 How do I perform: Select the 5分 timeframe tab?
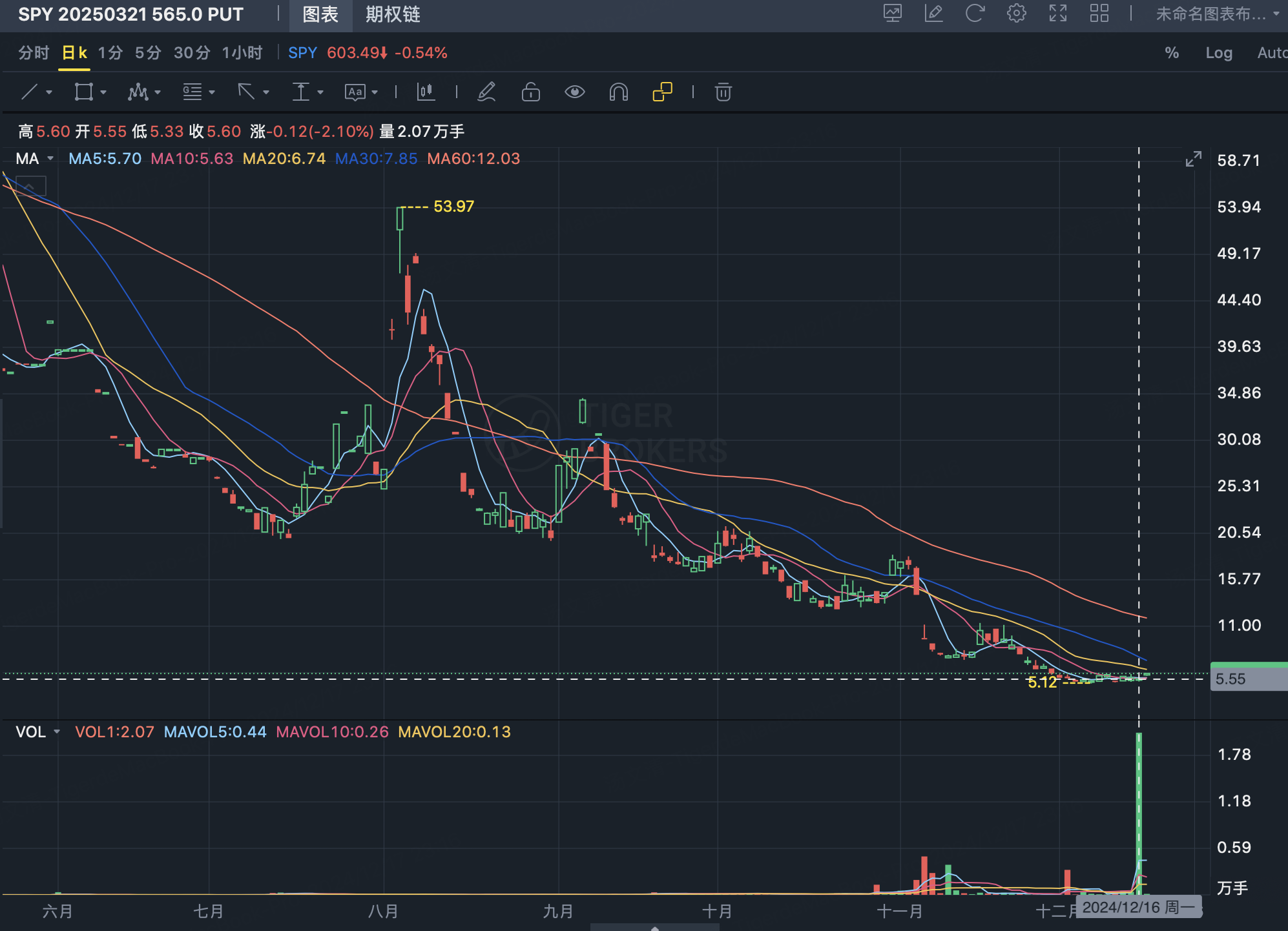pos(147,53)
